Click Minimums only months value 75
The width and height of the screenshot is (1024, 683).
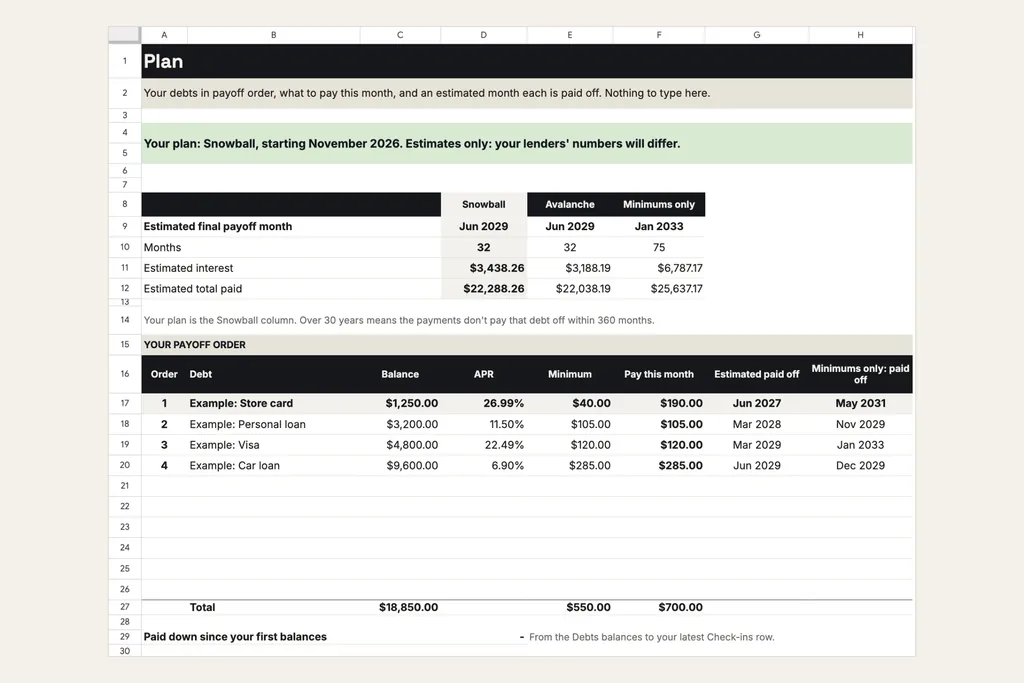659,247
